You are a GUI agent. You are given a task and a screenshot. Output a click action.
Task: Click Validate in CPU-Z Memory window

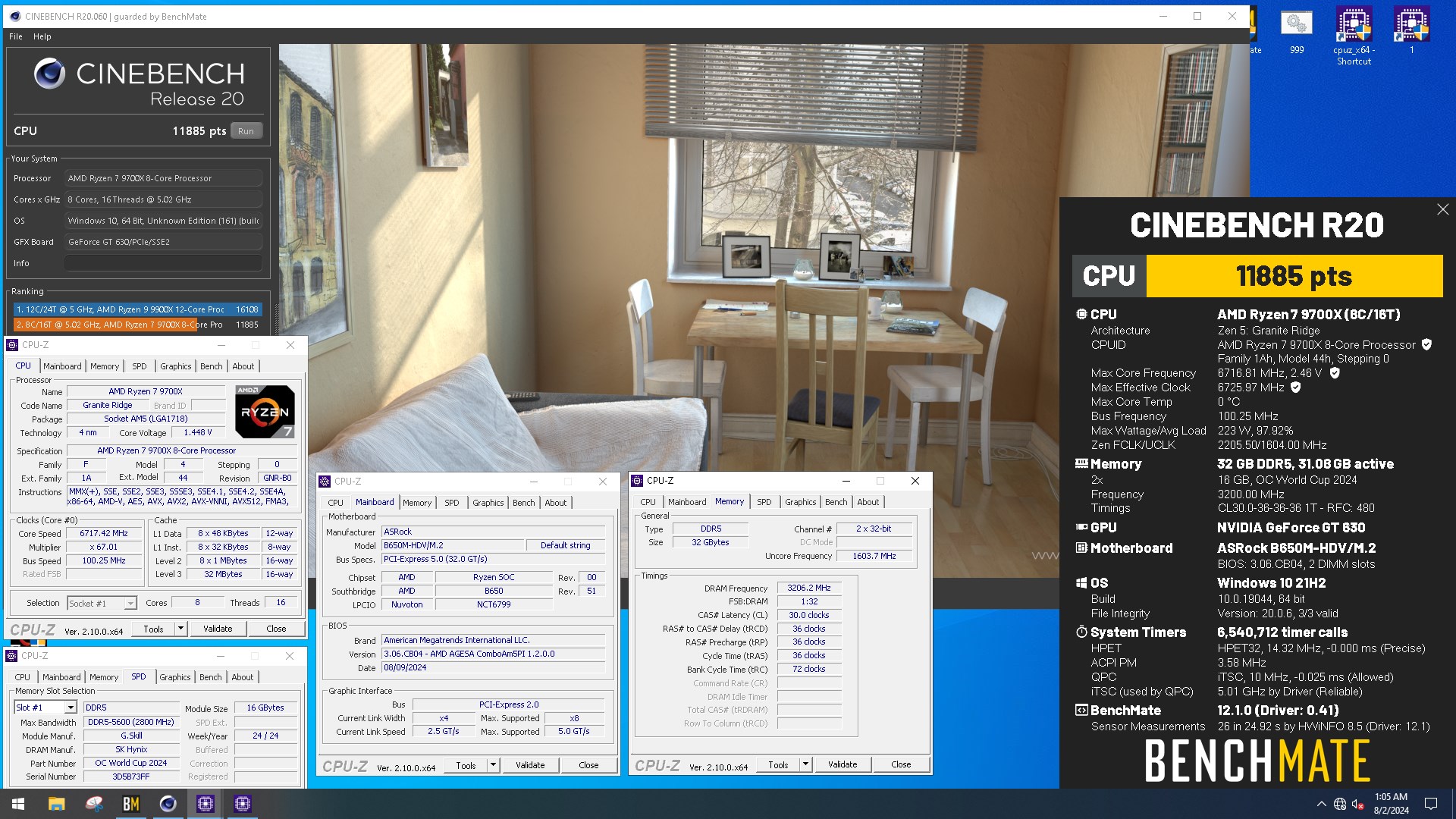(843, 764)
